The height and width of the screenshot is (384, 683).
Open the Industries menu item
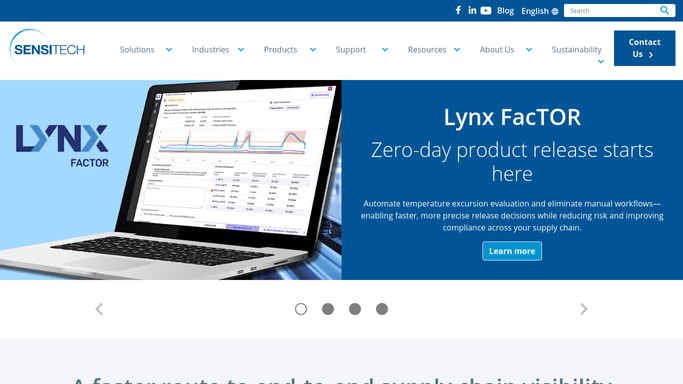click(x=210, y=50)
